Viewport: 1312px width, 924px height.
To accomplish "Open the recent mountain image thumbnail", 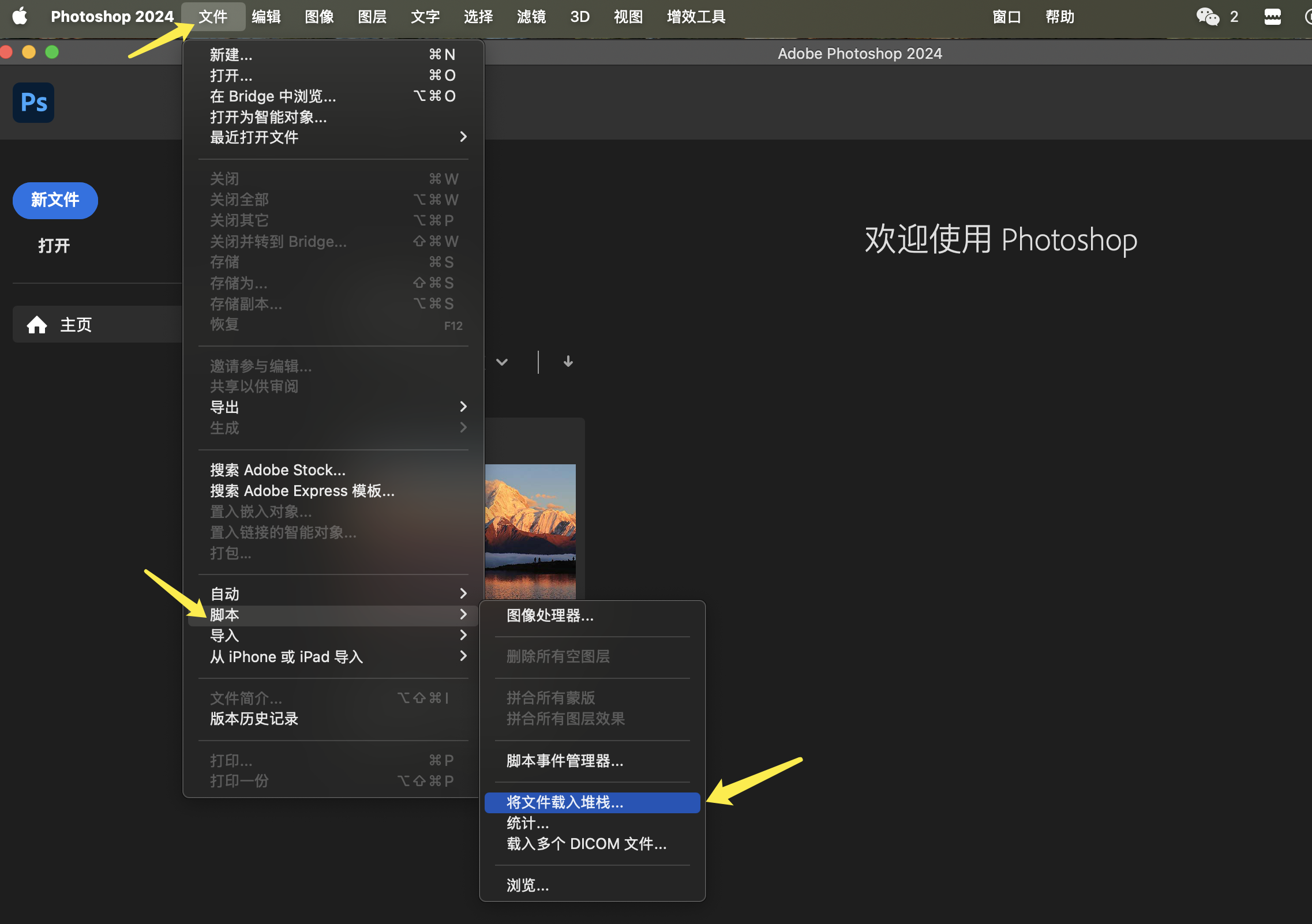I will (530, 531).
